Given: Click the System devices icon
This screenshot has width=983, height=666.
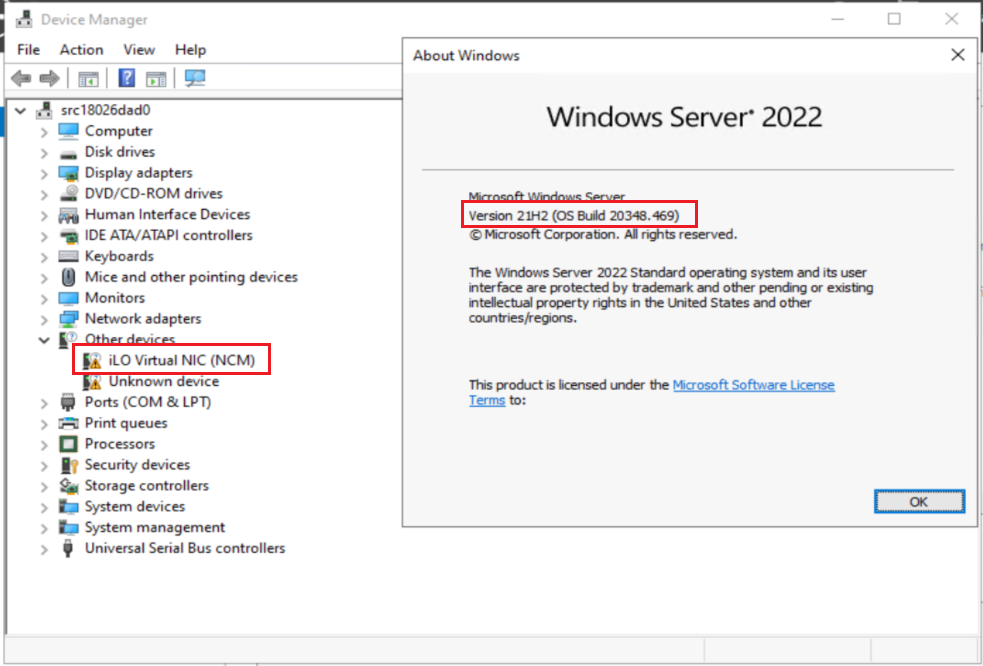Looking at the screenshot, I should [x=68, y=507].
